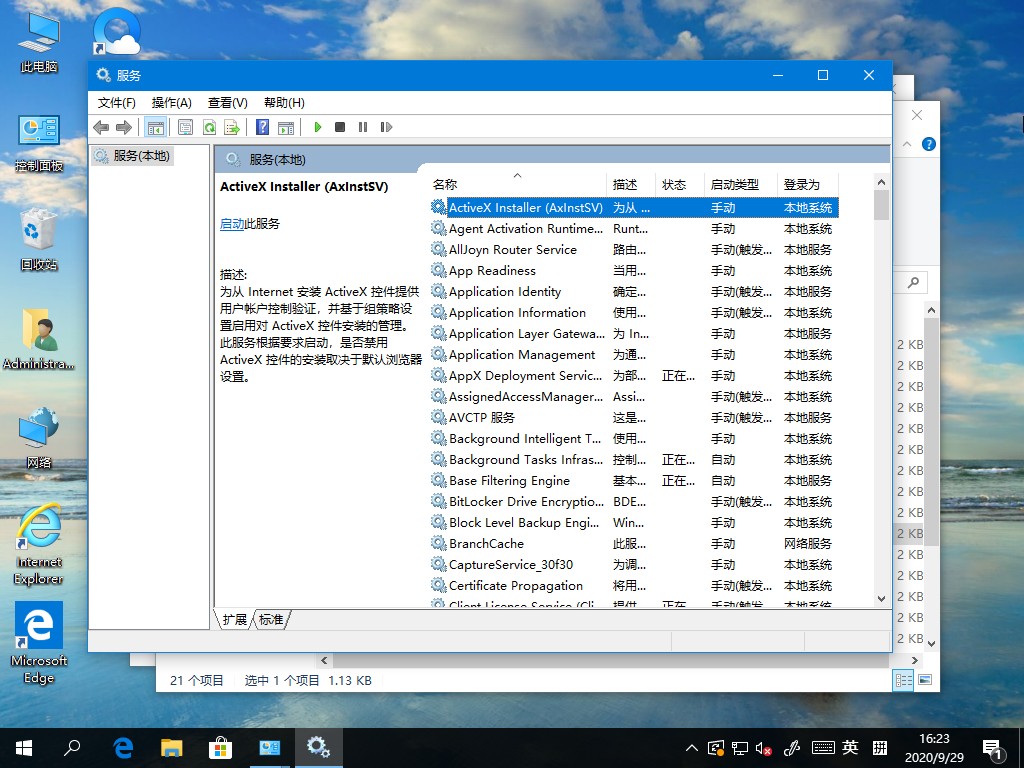Restart the service with toolbar restart icon
Viewport: 1024px width, 768px height.
tap(386, 127)
